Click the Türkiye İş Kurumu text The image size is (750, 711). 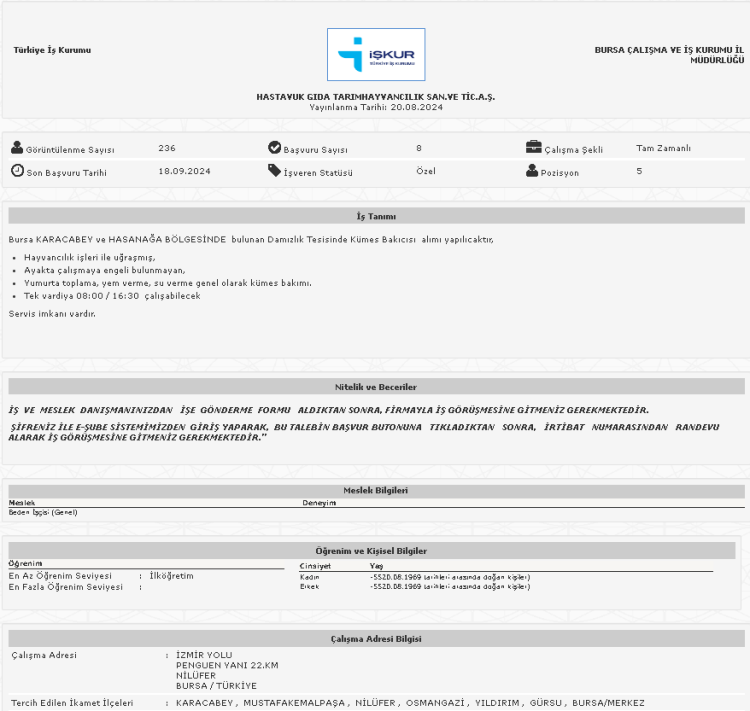pos(52,50)
